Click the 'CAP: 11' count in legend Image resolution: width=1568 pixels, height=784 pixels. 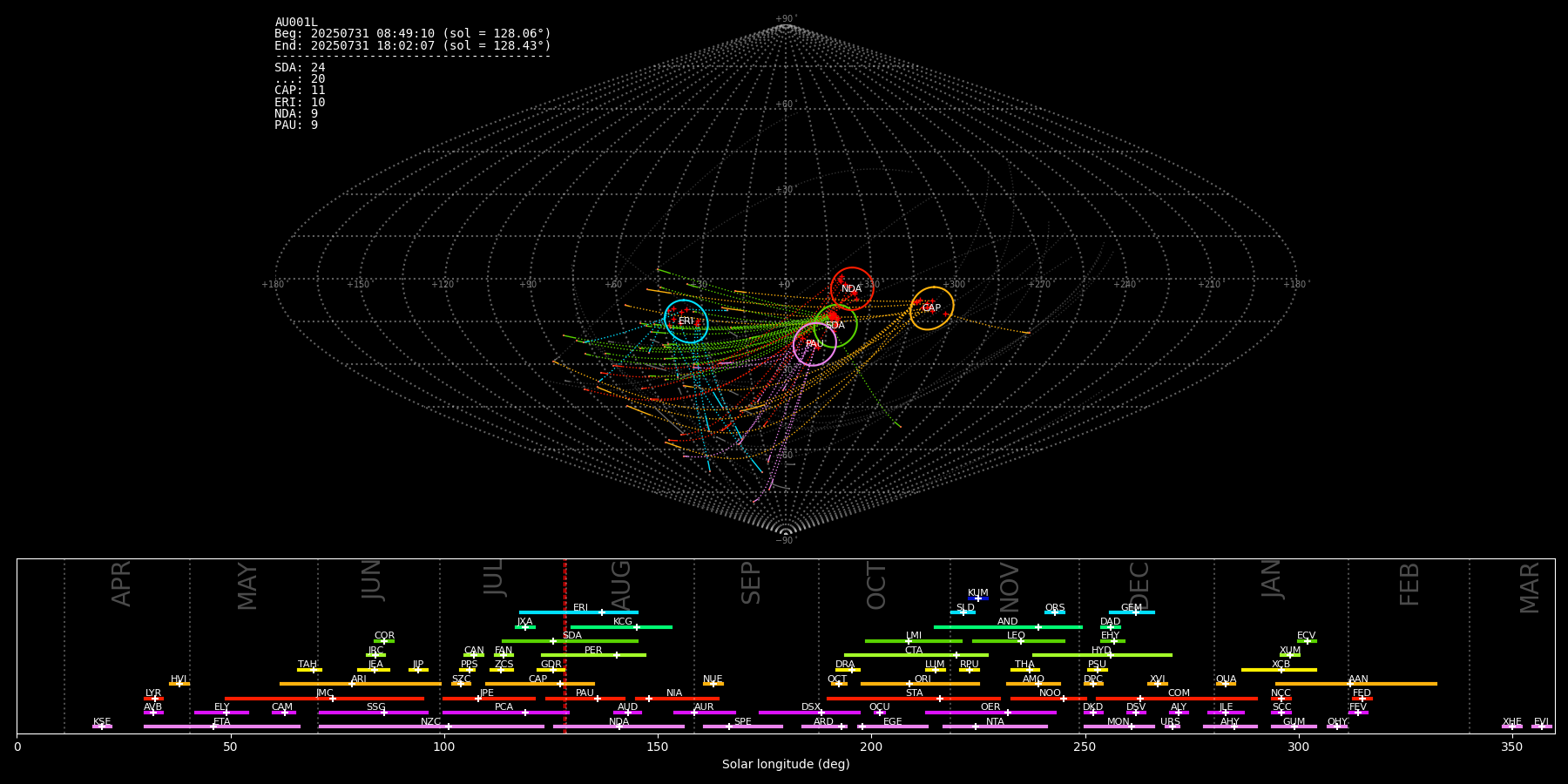[x=300, y=90]
